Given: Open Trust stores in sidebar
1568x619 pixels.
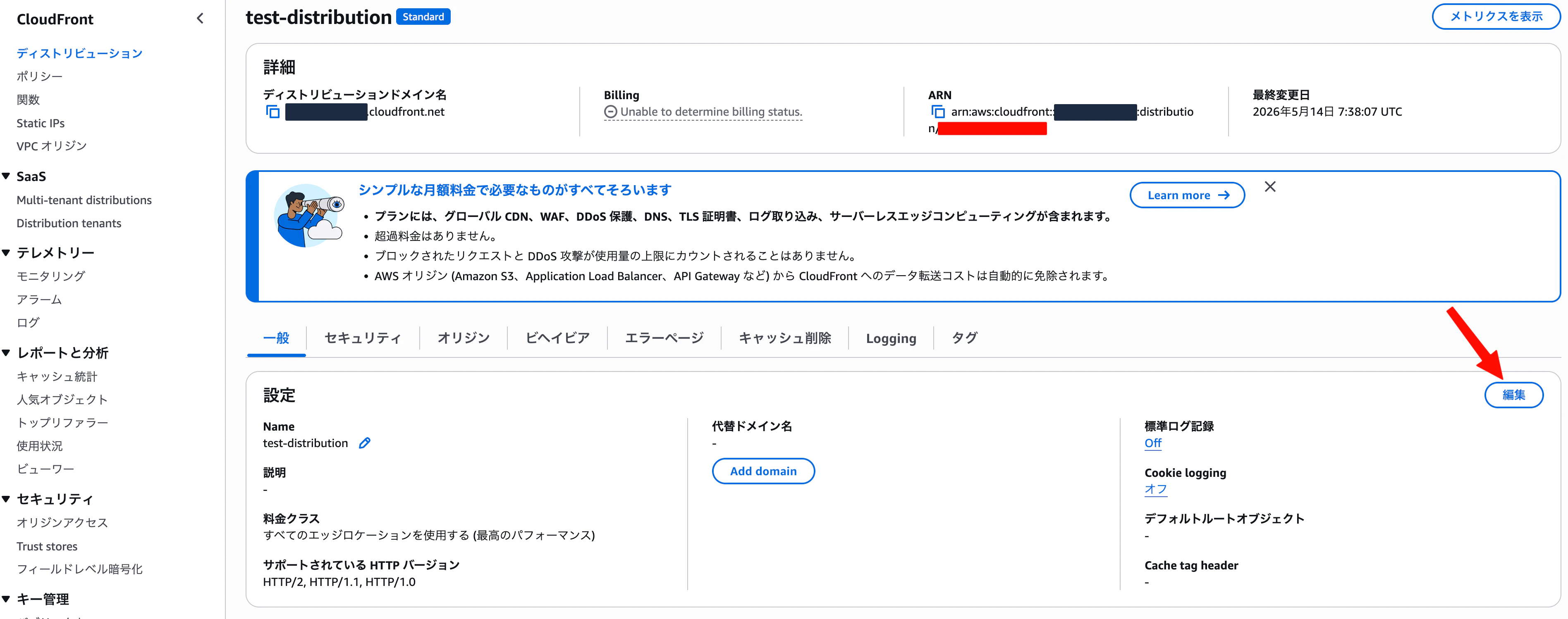Looking at the screenshot, I should (47, 547).
